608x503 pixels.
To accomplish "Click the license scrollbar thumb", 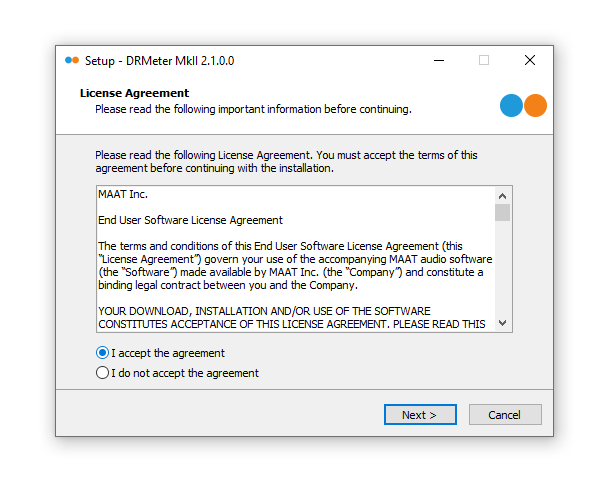I will (502, 212).
